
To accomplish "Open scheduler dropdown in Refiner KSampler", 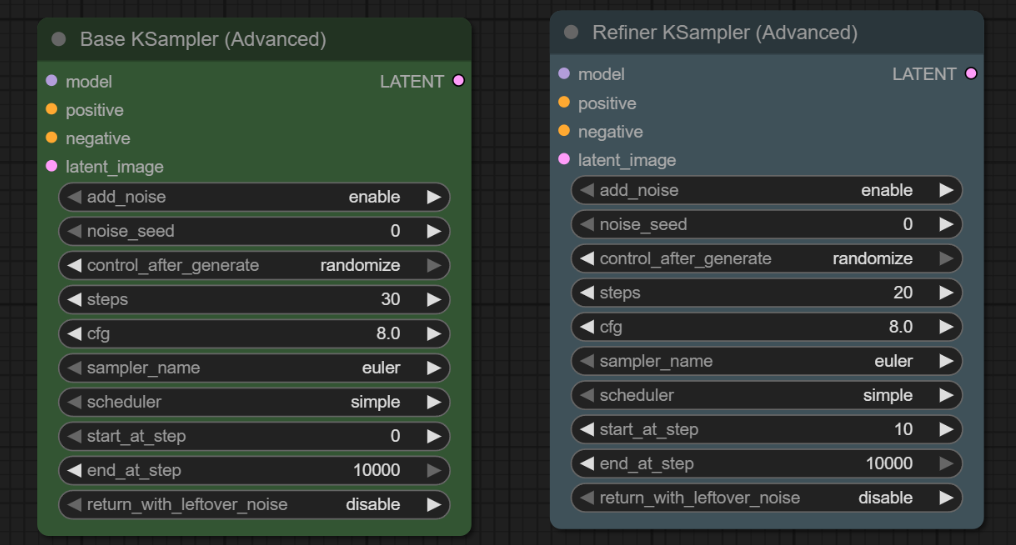I will (x=766, y=395).
